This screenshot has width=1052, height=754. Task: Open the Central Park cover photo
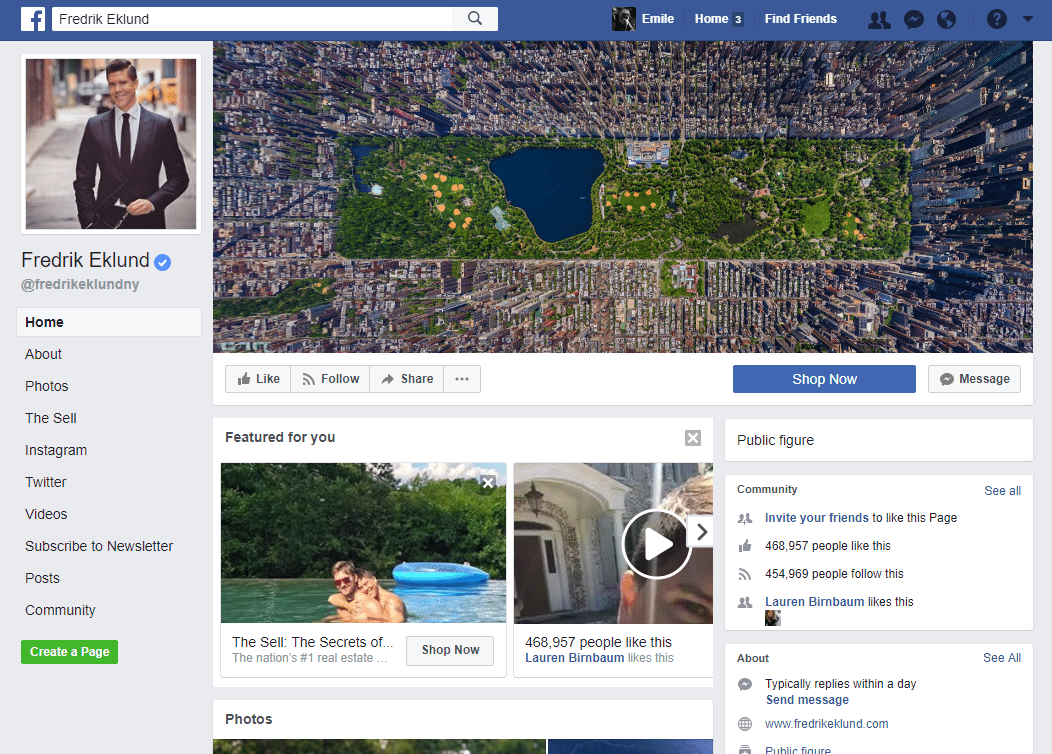pyautogui.click(x=623, y=197)
